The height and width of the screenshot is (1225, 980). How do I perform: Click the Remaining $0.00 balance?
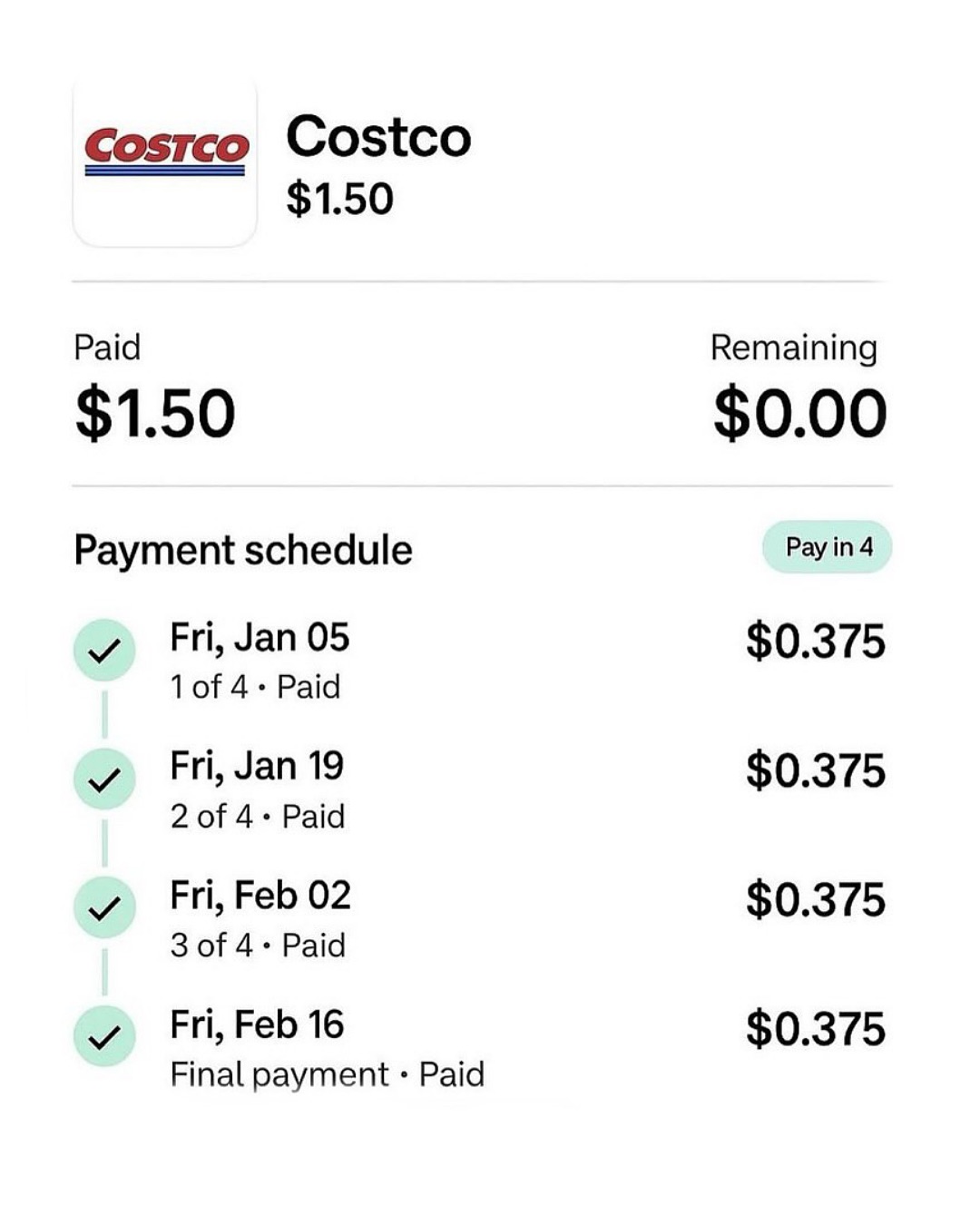coord(799,414)
